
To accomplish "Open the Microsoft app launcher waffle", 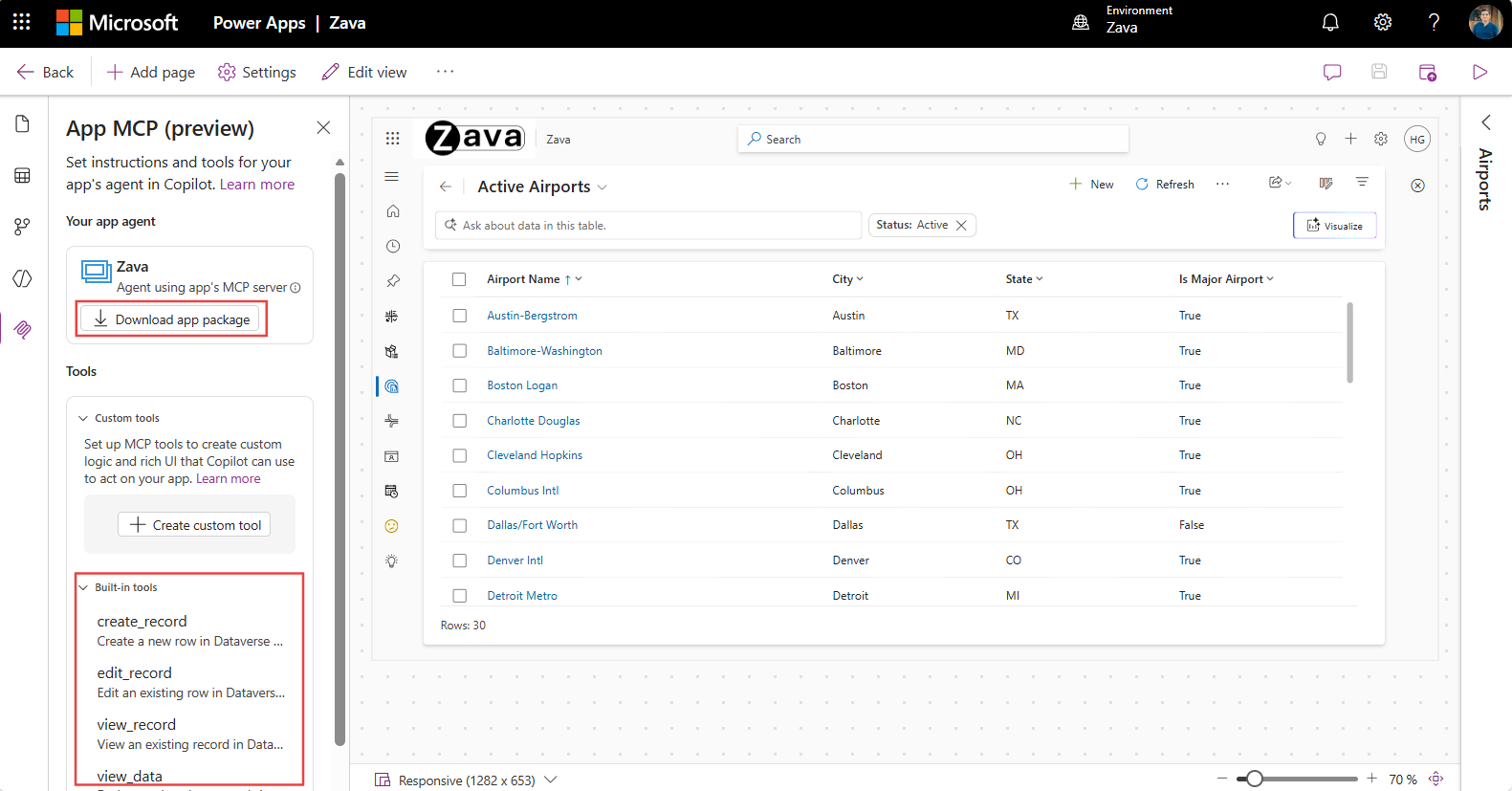I will [x=21, y=22].
